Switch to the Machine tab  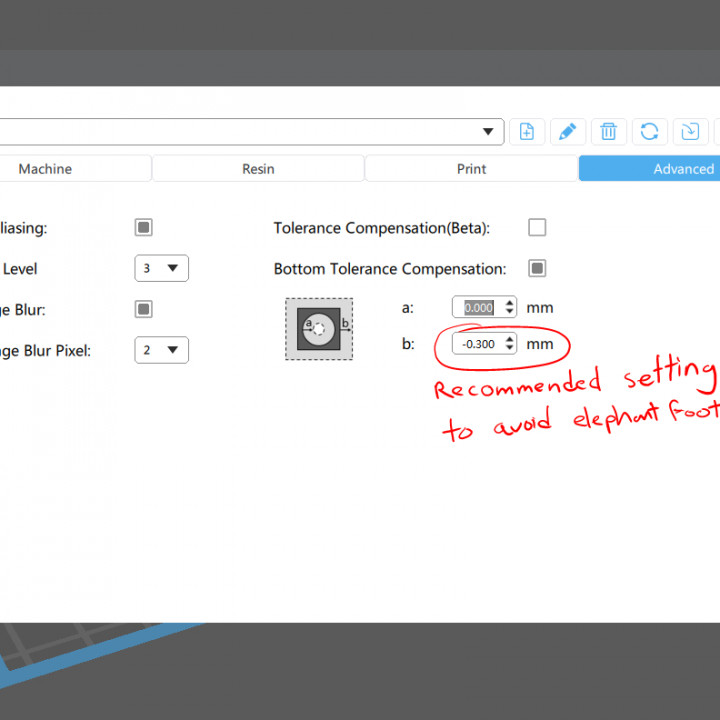(45, 169)
